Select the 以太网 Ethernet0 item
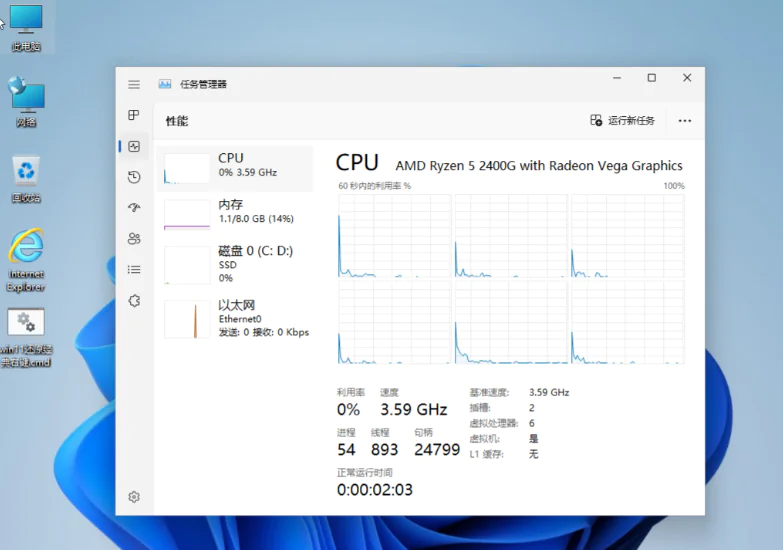The width and height of the screenshot is (783, 550). point(235,318)
